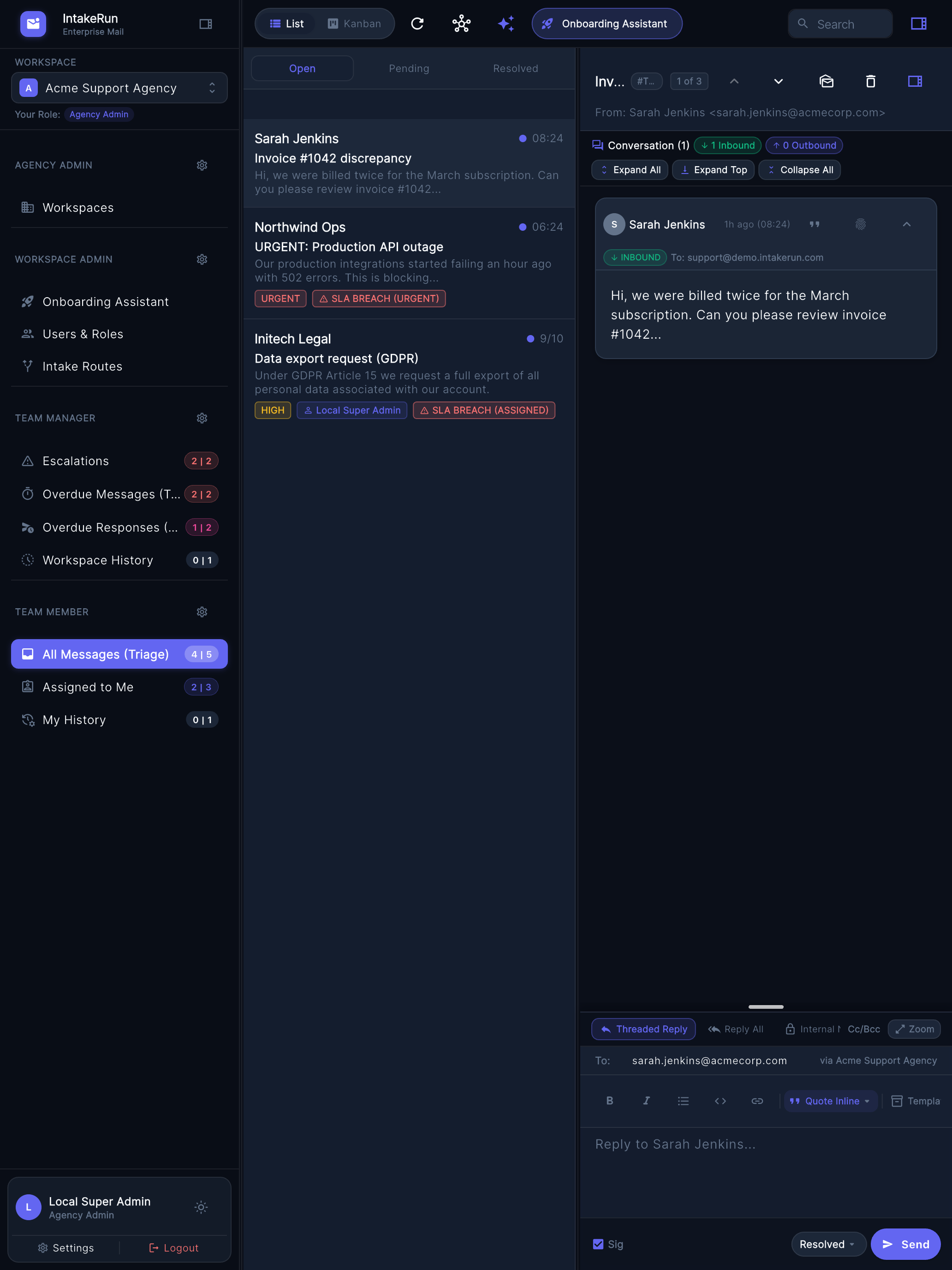Insert a link with the link icon

(x=757, y=1101)
